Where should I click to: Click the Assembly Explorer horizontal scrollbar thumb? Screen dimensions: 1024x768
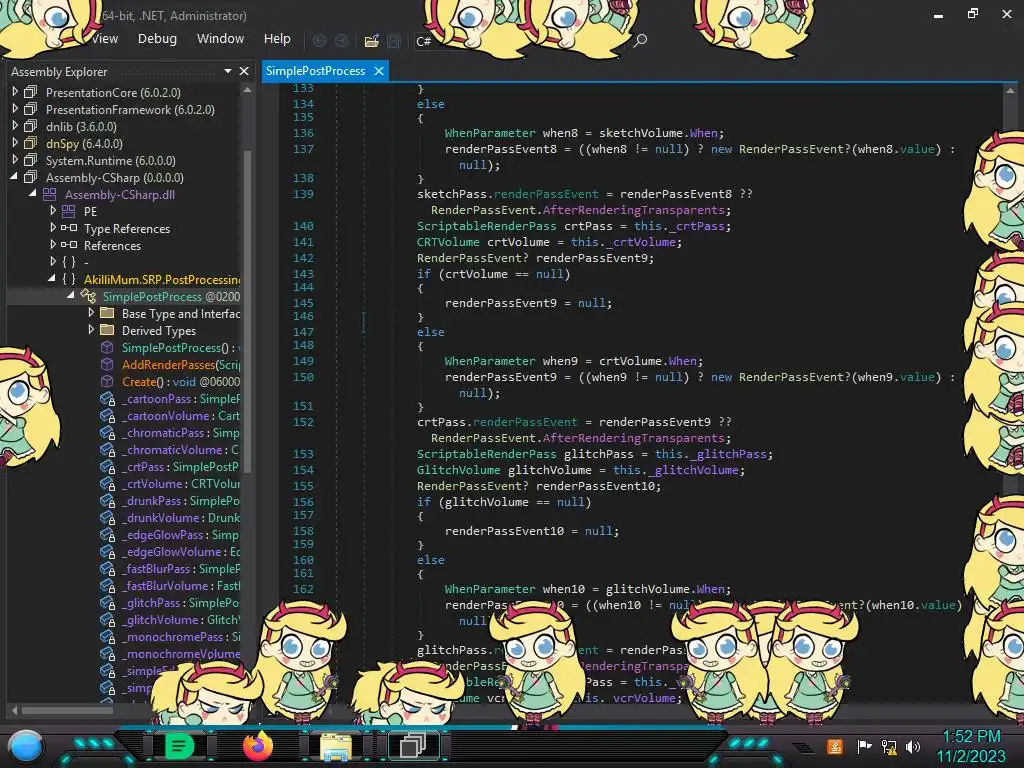[x=67, y=710]
